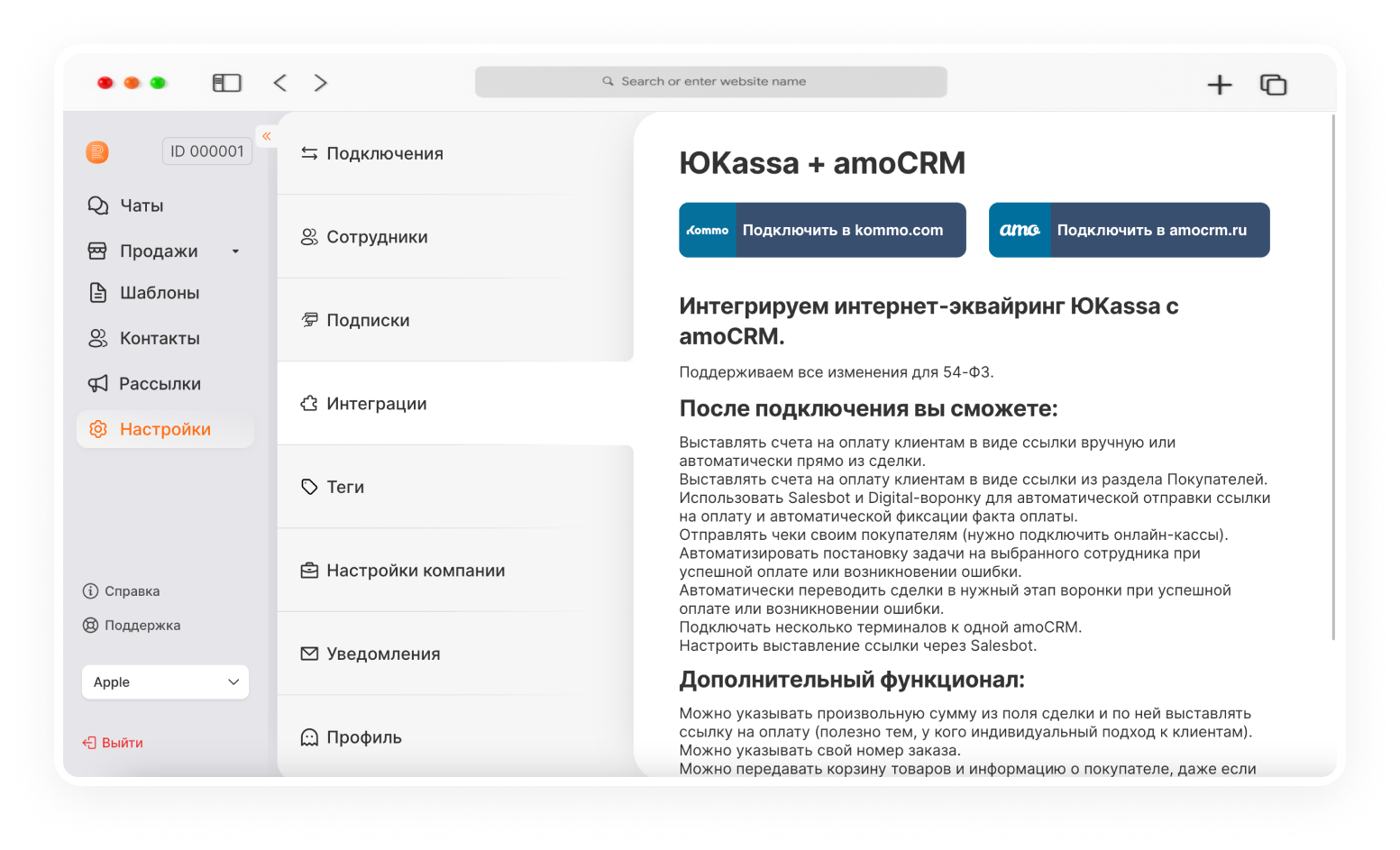Click the Настройки компании briefcase icon

309,571
